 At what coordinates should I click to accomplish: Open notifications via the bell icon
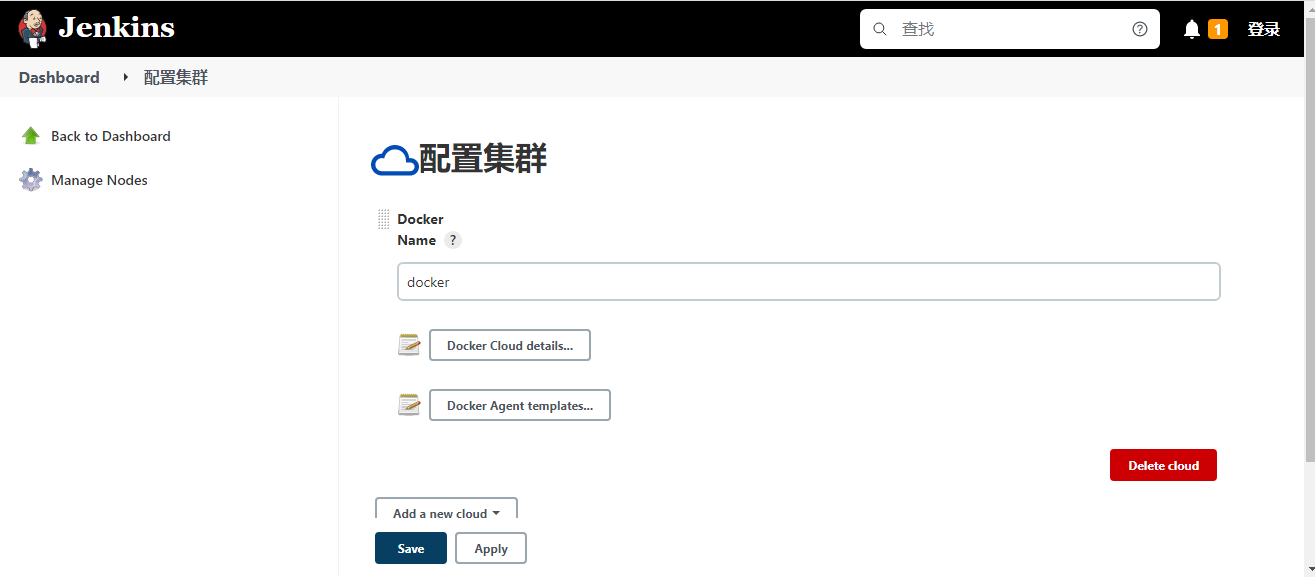pyautogui.click(x=1191, y=28)
